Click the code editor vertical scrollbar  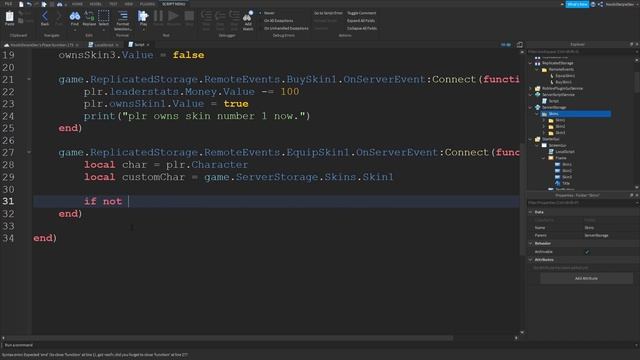pyautogui.click(x=522, y=199)
